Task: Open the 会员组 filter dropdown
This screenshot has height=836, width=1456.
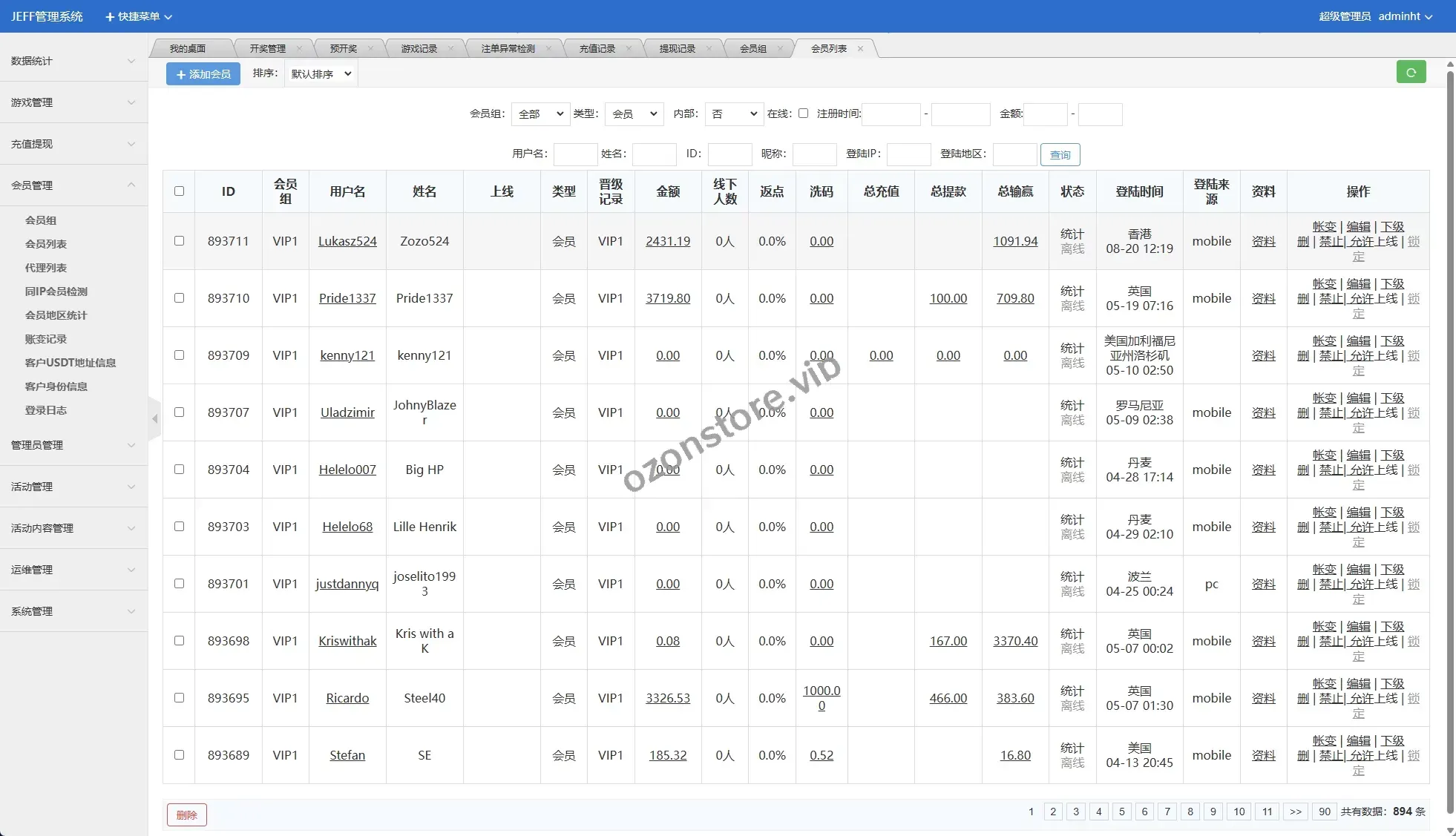Action: click(540, 114)
